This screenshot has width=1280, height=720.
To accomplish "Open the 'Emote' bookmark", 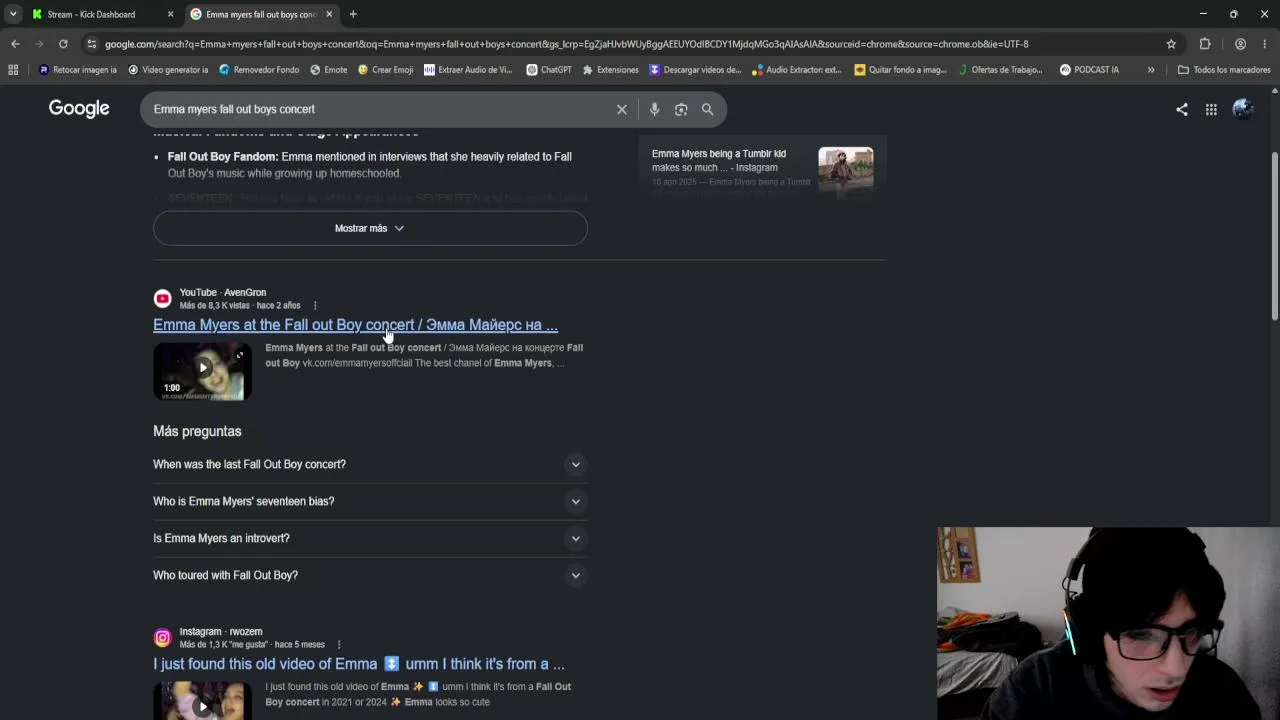I will (329, 70).
